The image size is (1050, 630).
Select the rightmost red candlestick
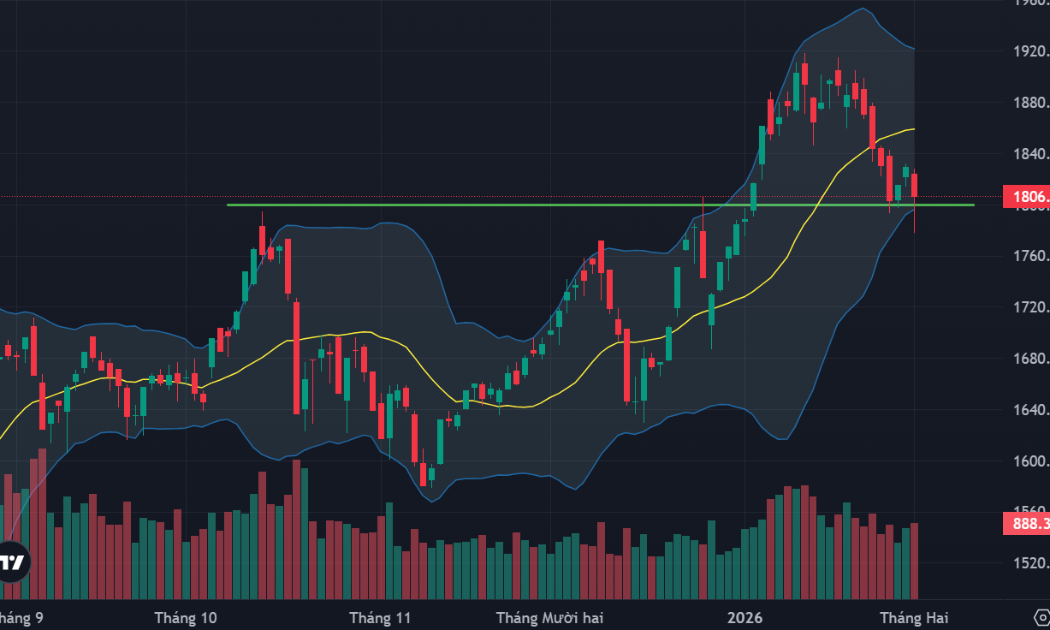915,186
